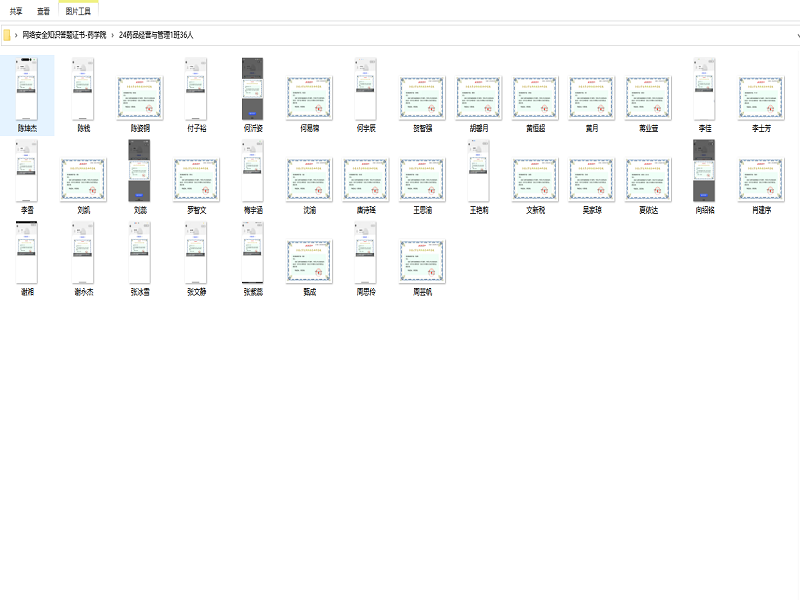
Task: Go to 网络安全知识答题证书-药学院 parent folder
Action: [x=63, y=35]
